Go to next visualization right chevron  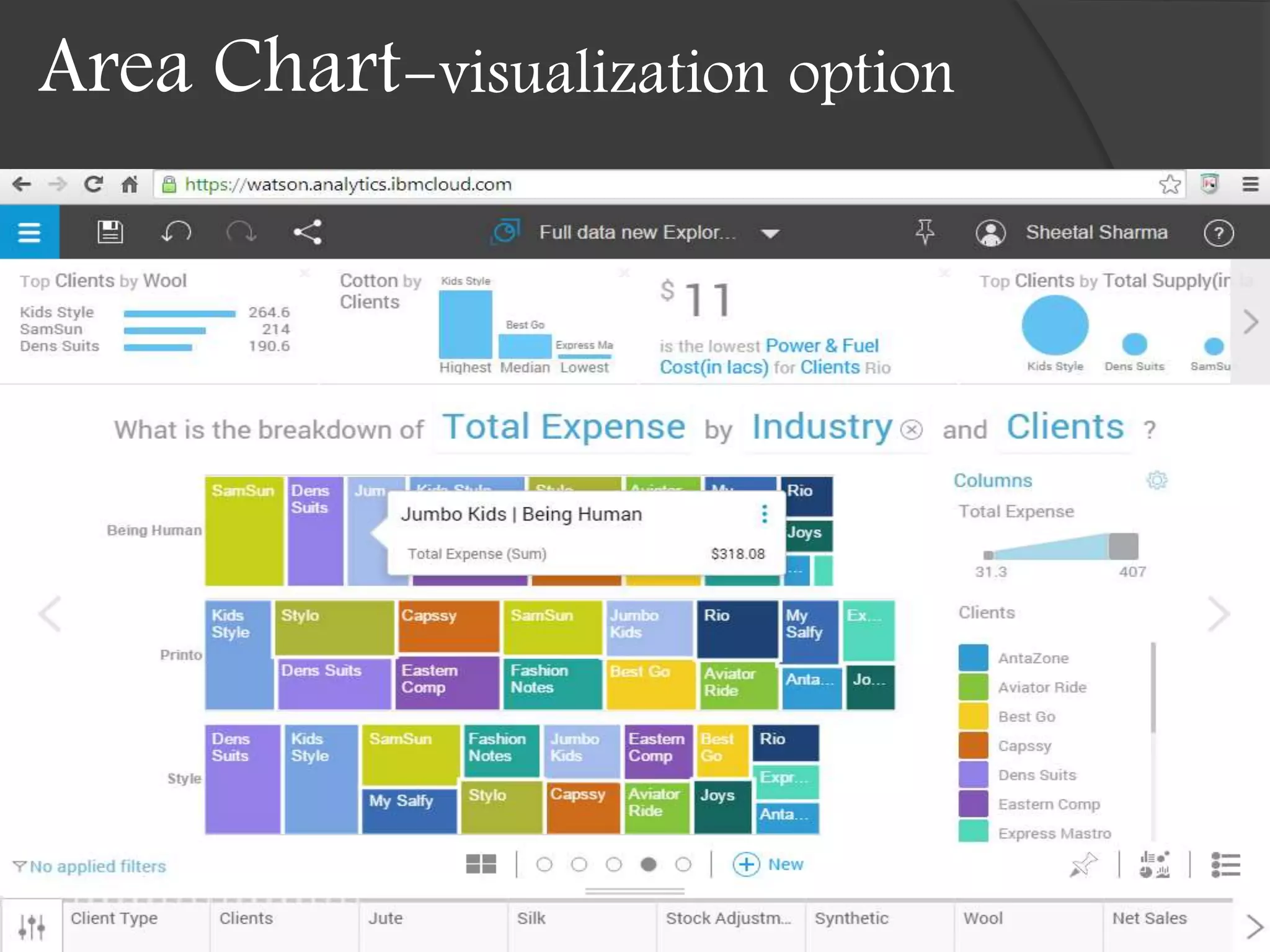point(1219,614)
